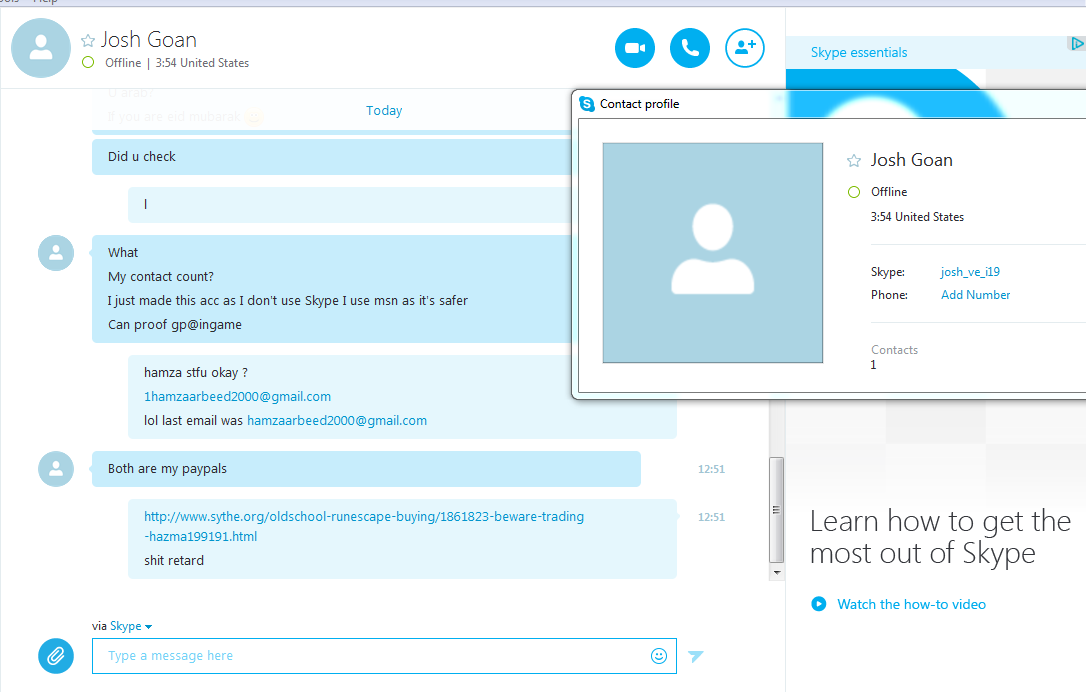The height and width of the screenshot is (692, 1086).
Task: Click 'I just made this acc' message line
Action: 287,301
